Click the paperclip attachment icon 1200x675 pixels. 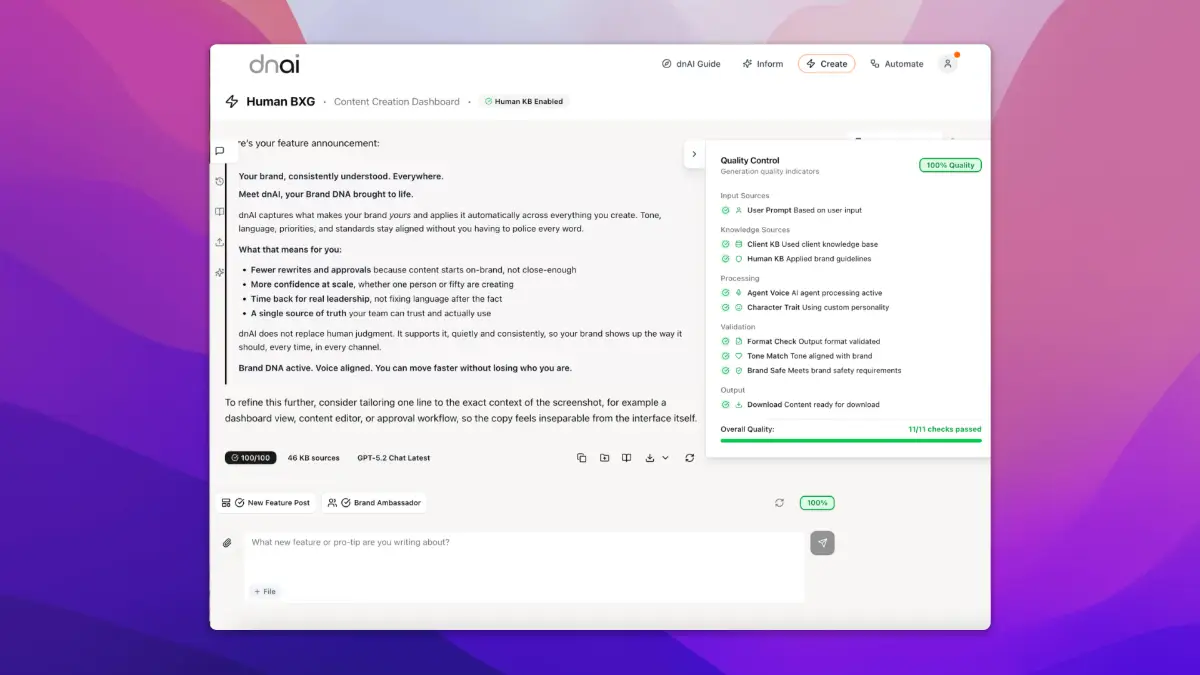227,543
